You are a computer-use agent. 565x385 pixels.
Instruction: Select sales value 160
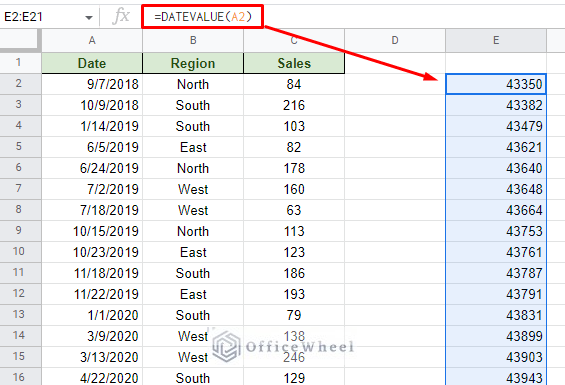(x=294, y=189)
